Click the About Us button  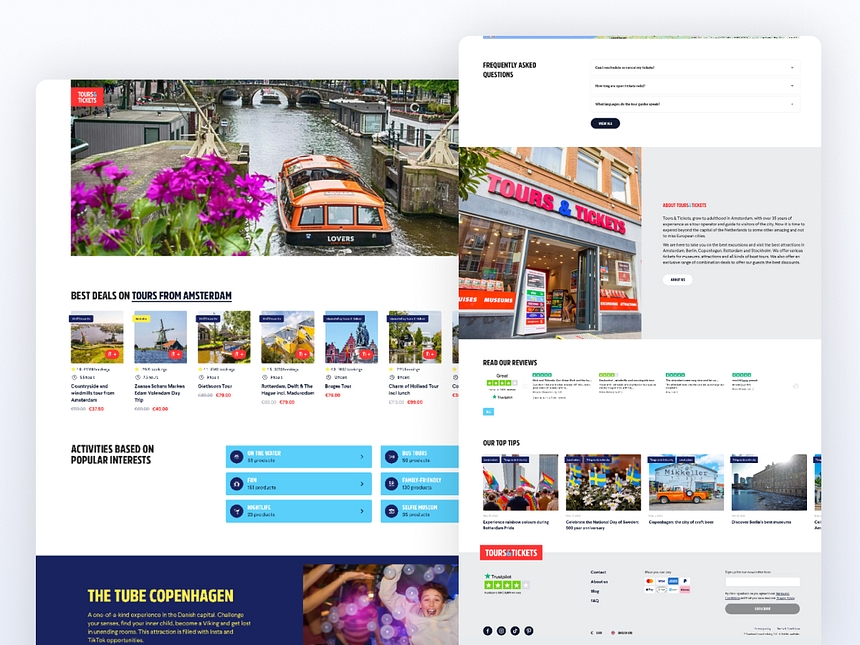[677, 280]
